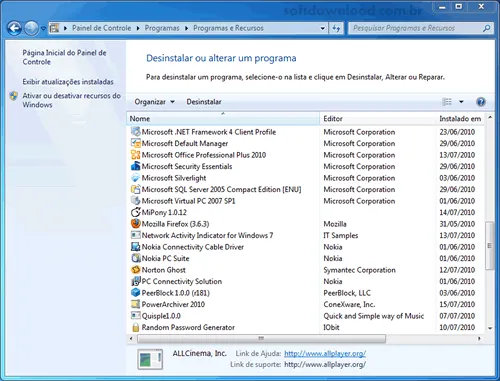Click the Microsoft SQL Server 2005 Compact icon

pos(135,189)
